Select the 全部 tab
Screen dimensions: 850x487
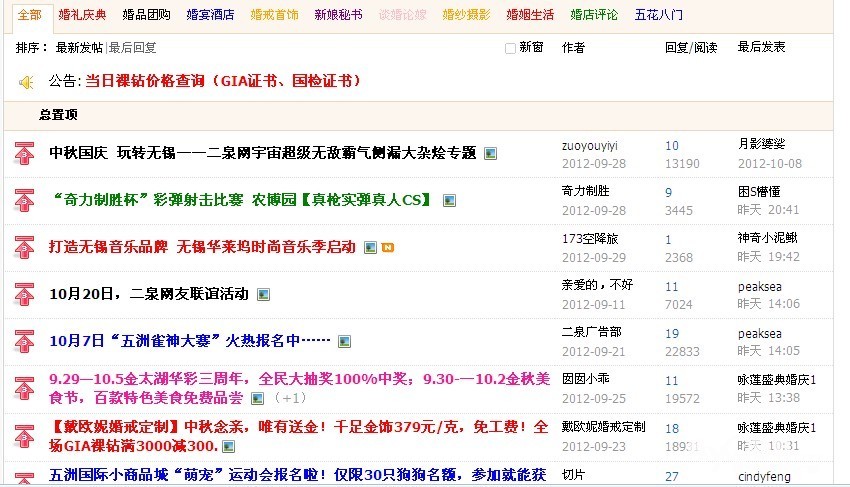click(30, 15)
